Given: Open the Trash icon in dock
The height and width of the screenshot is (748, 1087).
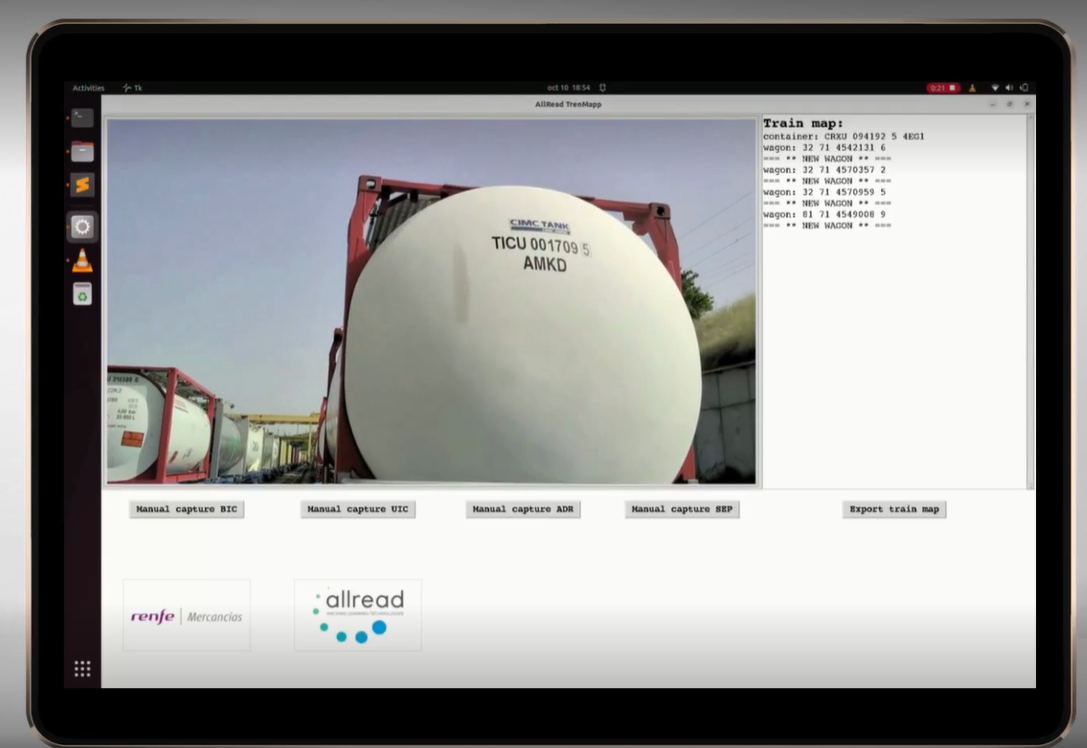Looking at the screenshot, I should pyautogui.click(x=82, y=294).
